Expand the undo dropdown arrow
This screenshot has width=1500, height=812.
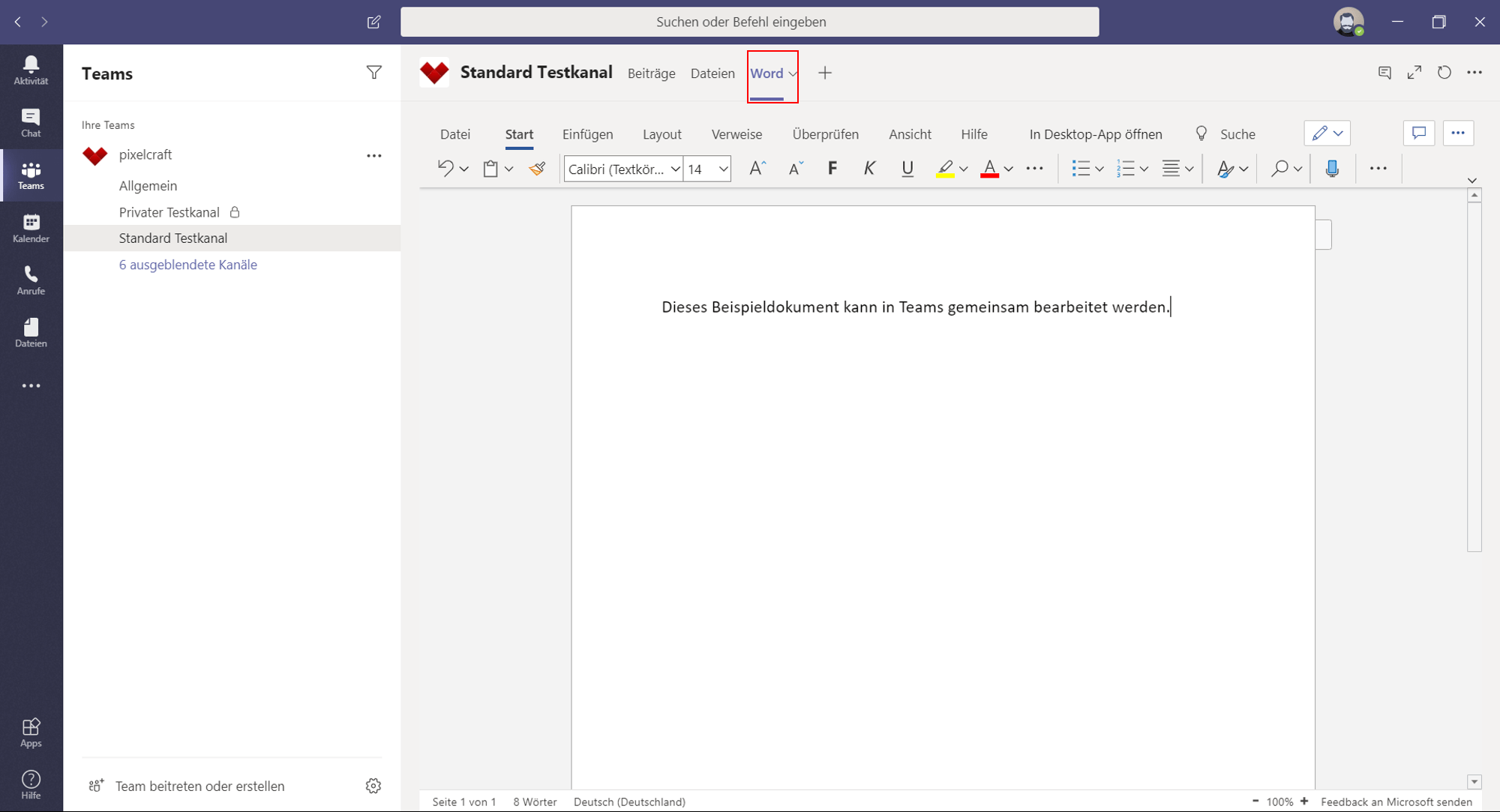pos(464,169)
